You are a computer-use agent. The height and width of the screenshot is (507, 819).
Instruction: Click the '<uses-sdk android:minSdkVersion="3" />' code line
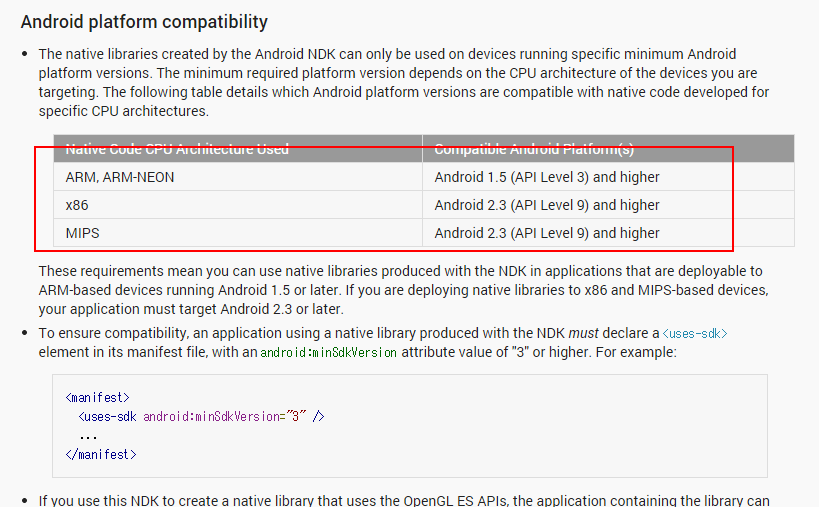point(201,416)
